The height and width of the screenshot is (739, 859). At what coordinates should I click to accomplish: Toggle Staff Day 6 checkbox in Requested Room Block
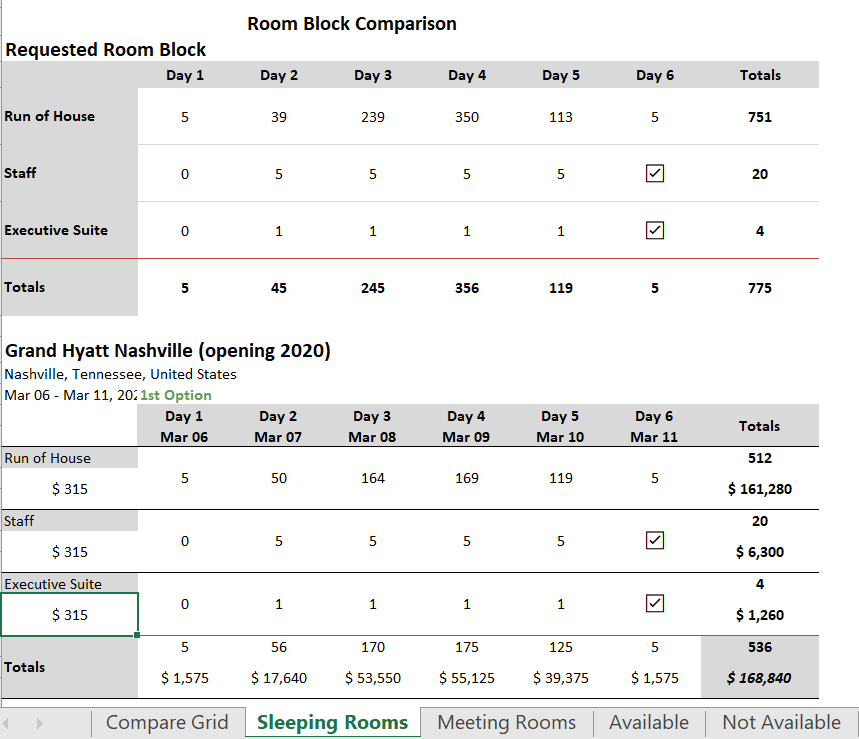pyautogui.click(x=655, y=174)
